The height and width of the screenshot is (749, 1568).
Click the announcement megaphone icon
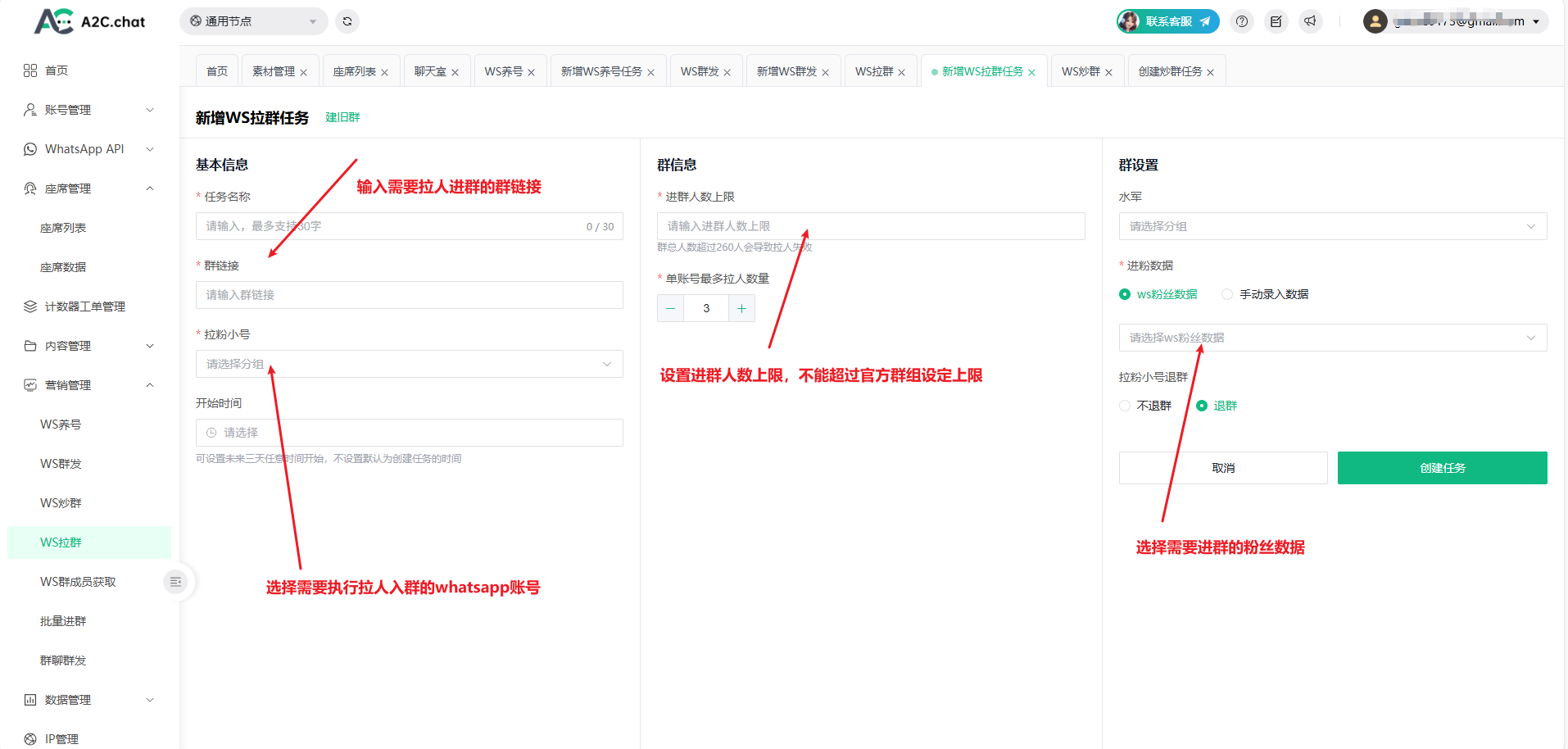click(1311, 21)
